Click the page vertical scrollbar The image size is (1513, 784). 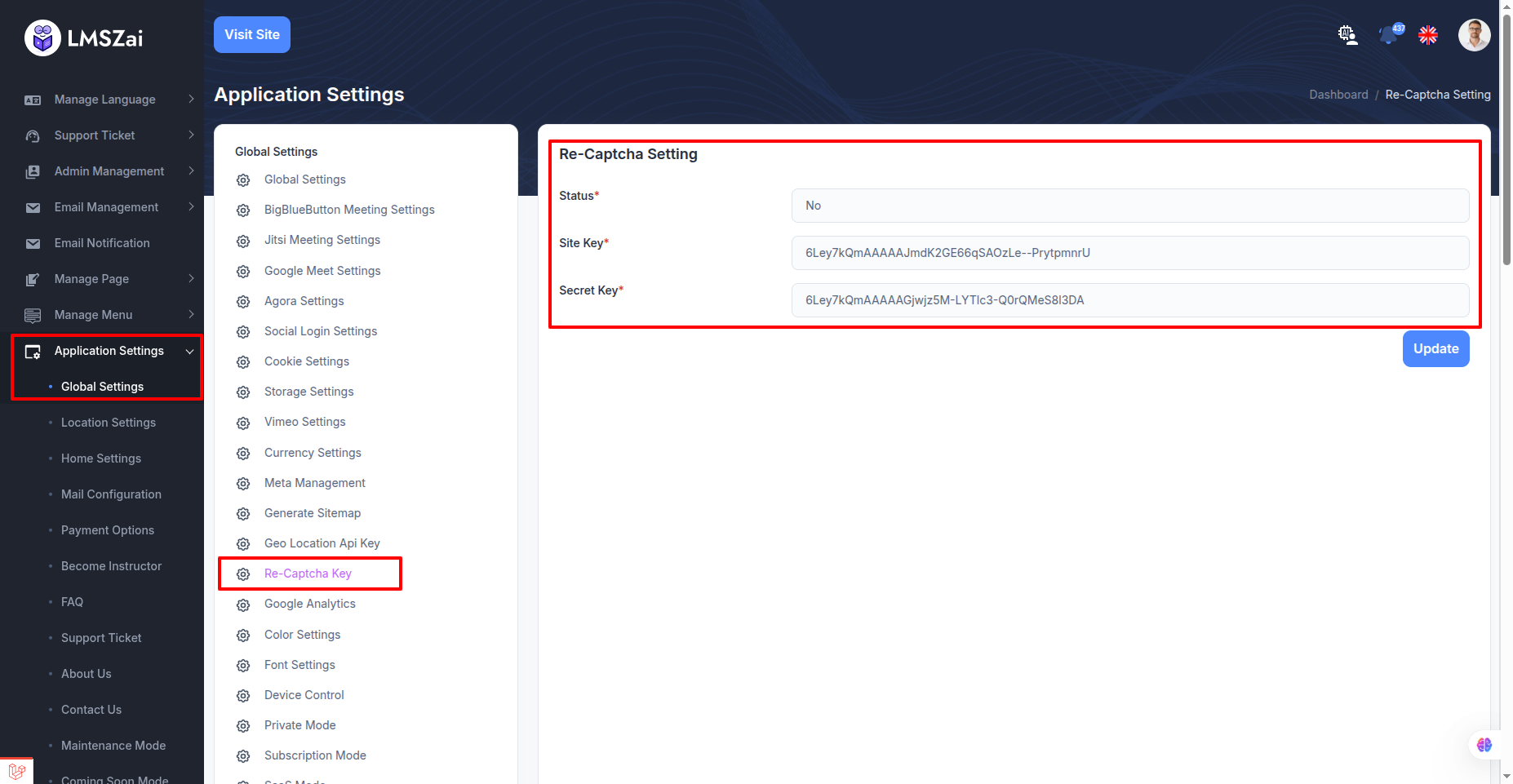coord(1506,139)
